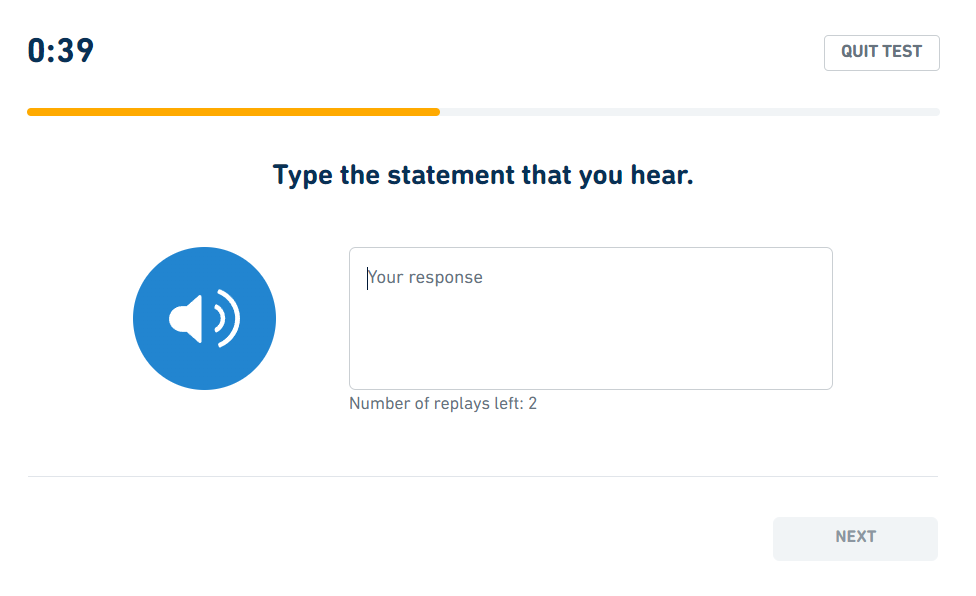
Task: Click the sound waves on the speaker icon
Action: coord(228,319)
